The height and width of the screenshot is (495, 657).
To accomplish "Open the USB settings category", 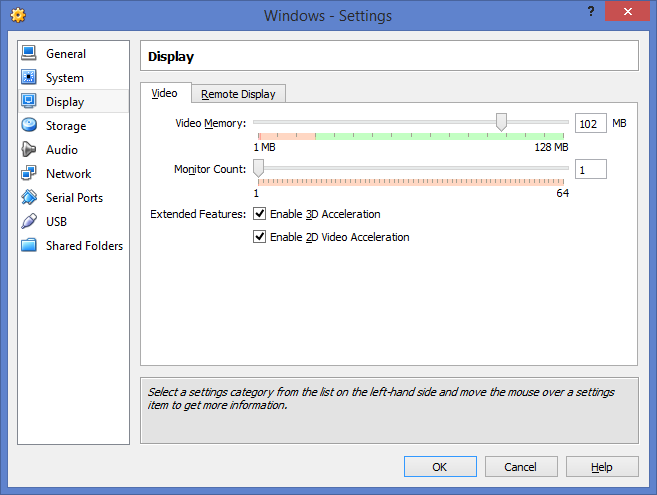I will [x=74, y=221].
